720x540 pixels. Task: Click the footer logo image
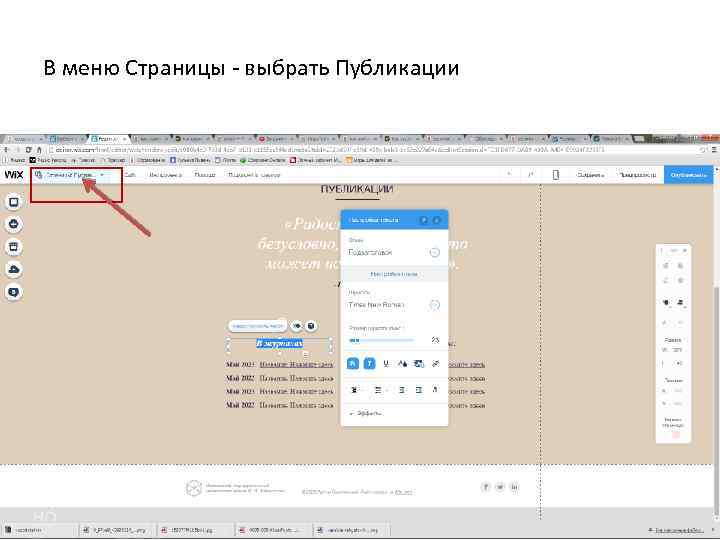point(194,488)
